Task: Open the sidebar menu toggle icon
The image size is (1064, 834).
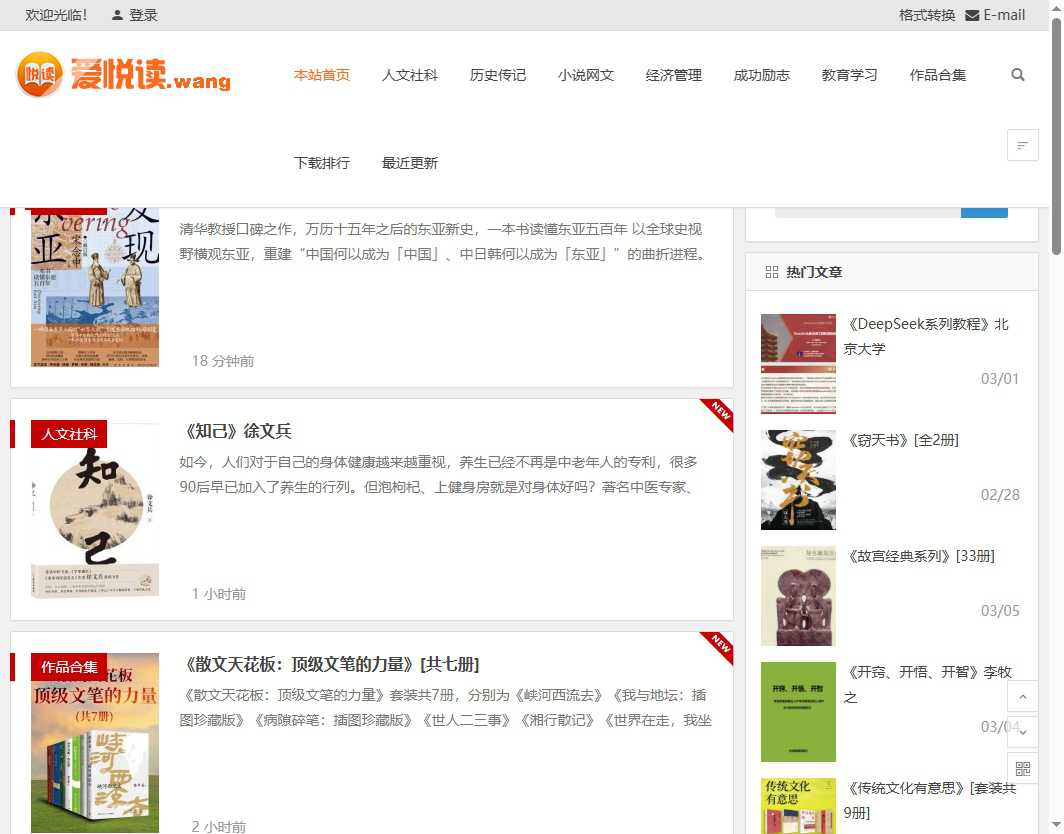Action: [1022, 146]
